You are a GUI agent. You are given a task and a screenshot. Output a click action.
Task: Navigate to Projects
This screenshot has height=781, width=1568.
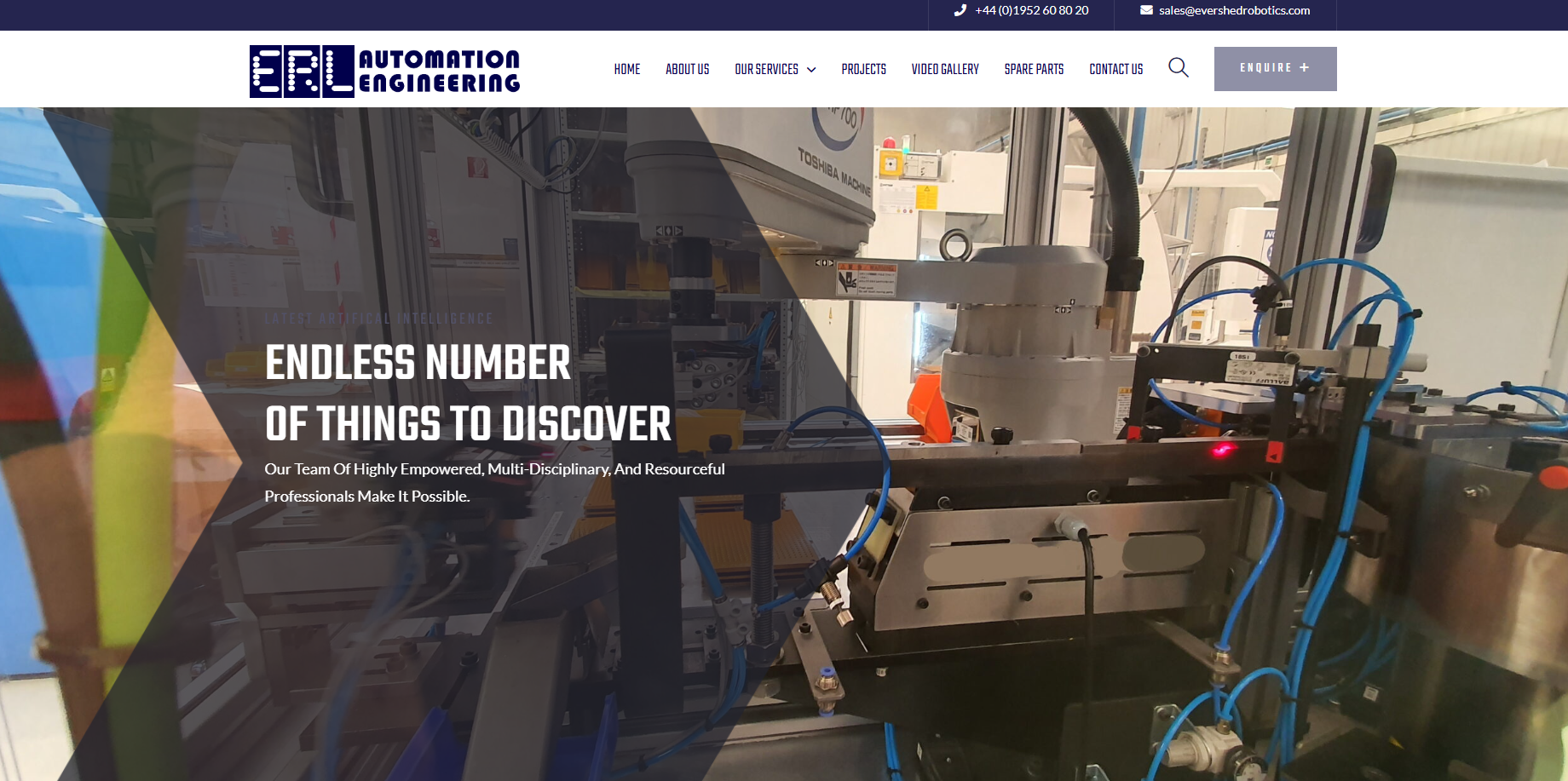tap(863, 70)
